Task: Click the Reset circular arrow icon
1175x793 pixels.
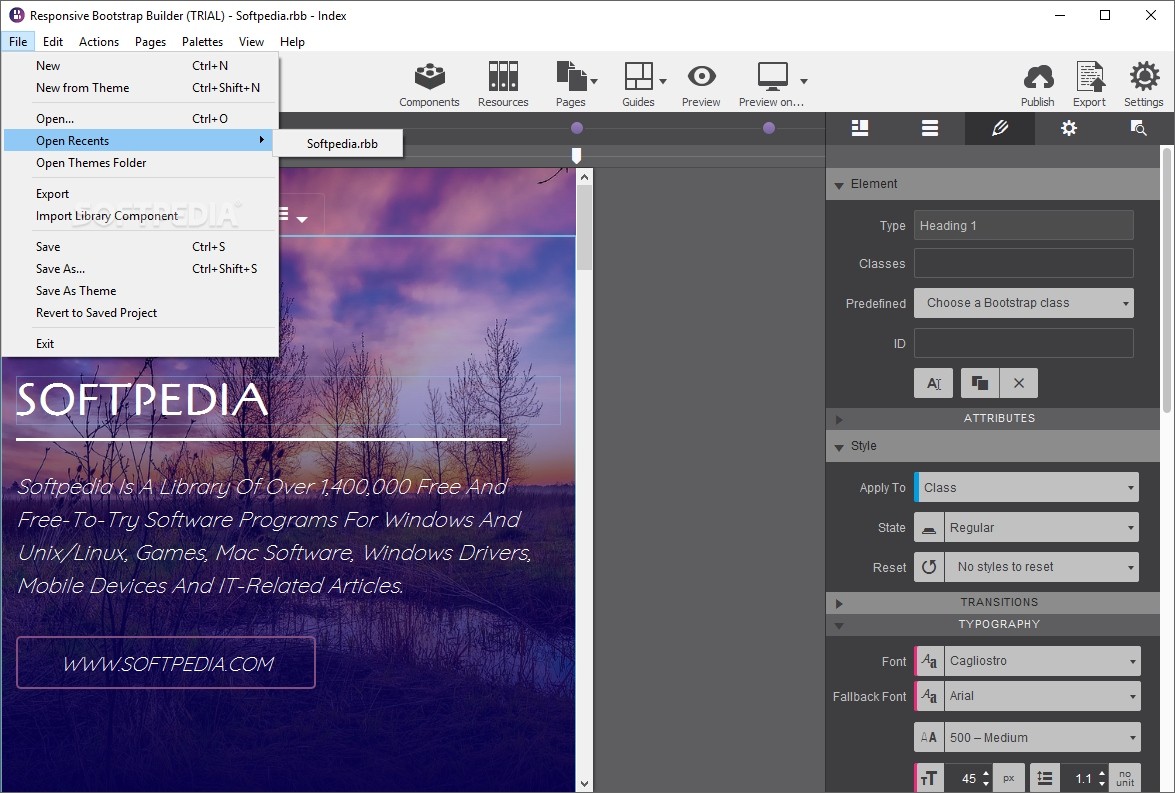Action: click(x=928, y=567)
